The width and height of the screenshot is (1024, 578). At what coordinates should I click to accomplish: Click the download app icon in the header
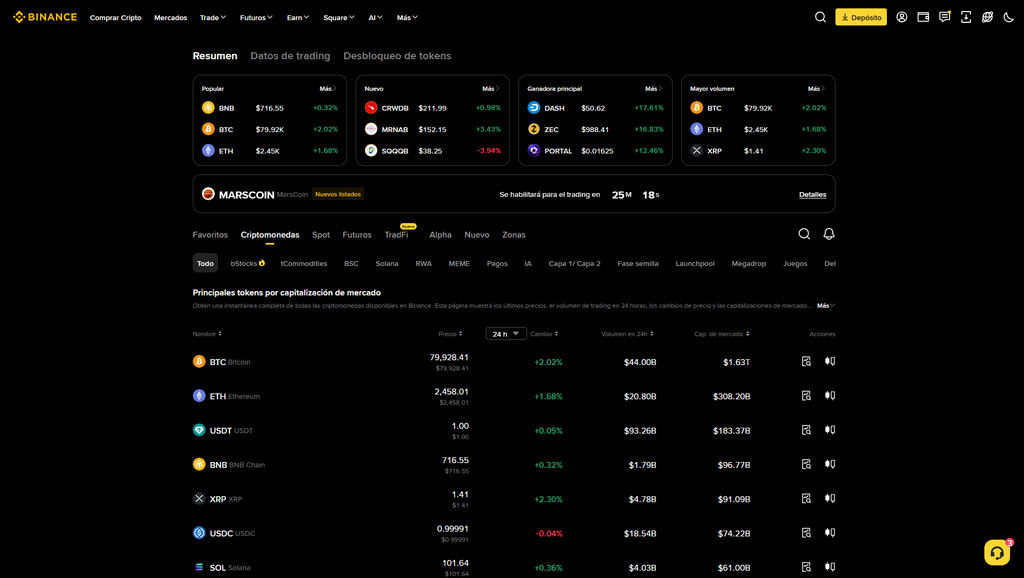pyautogui.click(x=966, y=18)
